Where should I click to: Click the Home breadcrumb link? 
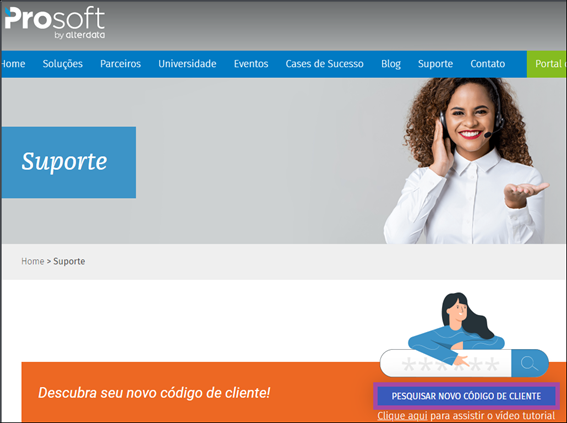coord(33,261)
